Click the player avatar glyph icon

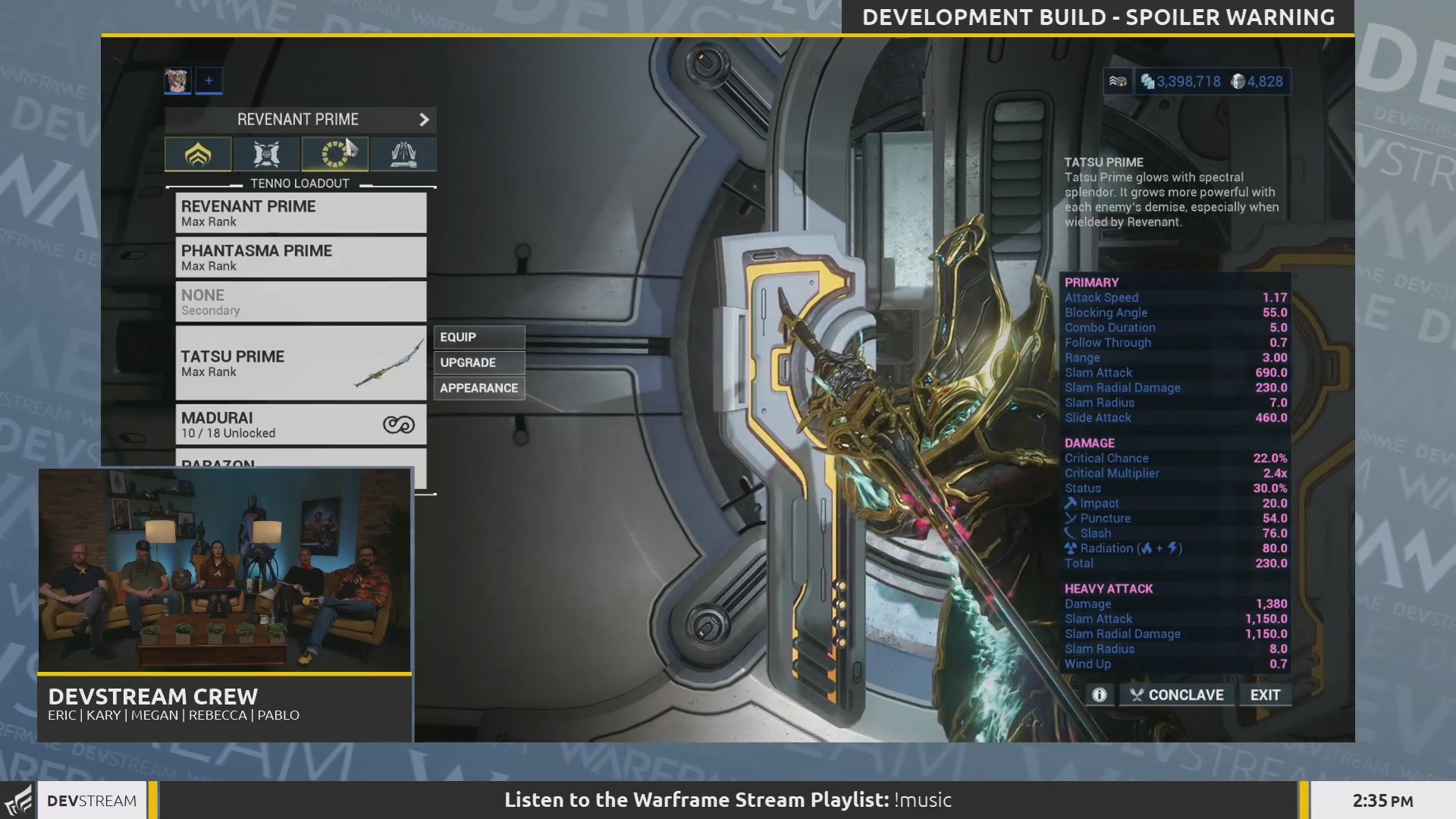177,80
